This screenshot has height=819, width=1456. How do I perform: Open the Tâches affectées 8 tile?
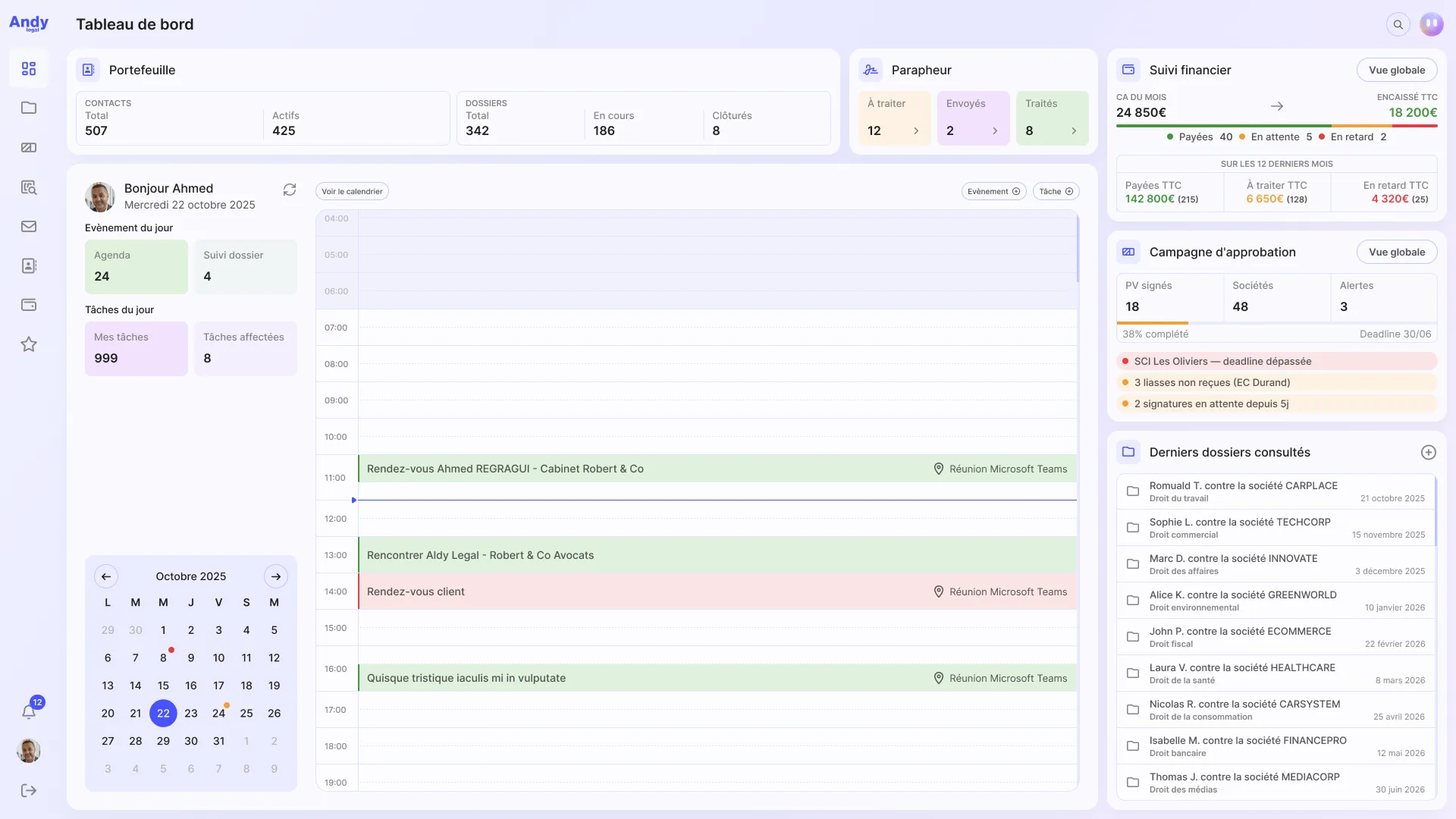246,349
